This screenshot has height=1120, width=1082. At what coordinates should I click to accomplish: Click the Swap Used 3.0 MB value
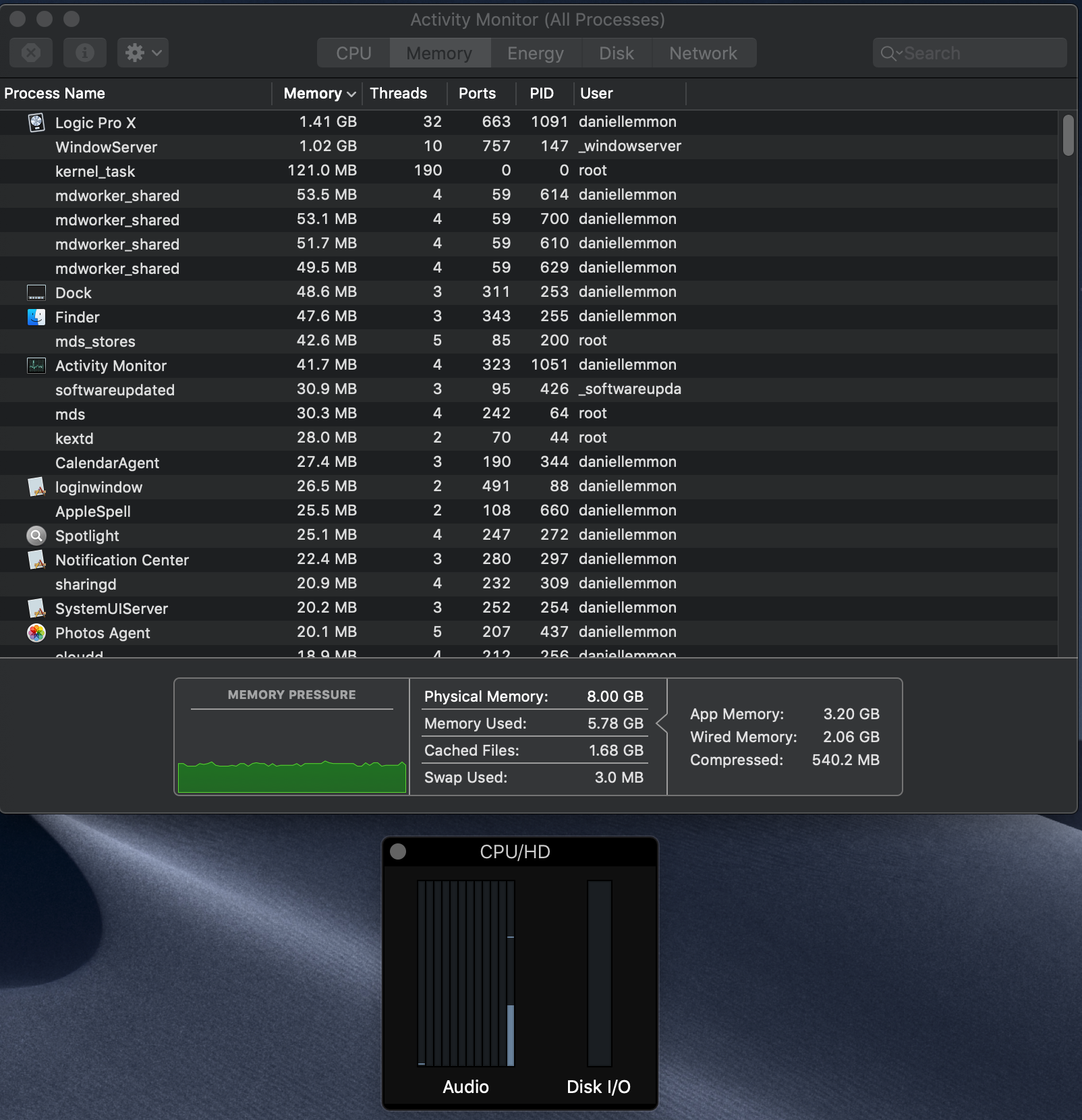619,777
